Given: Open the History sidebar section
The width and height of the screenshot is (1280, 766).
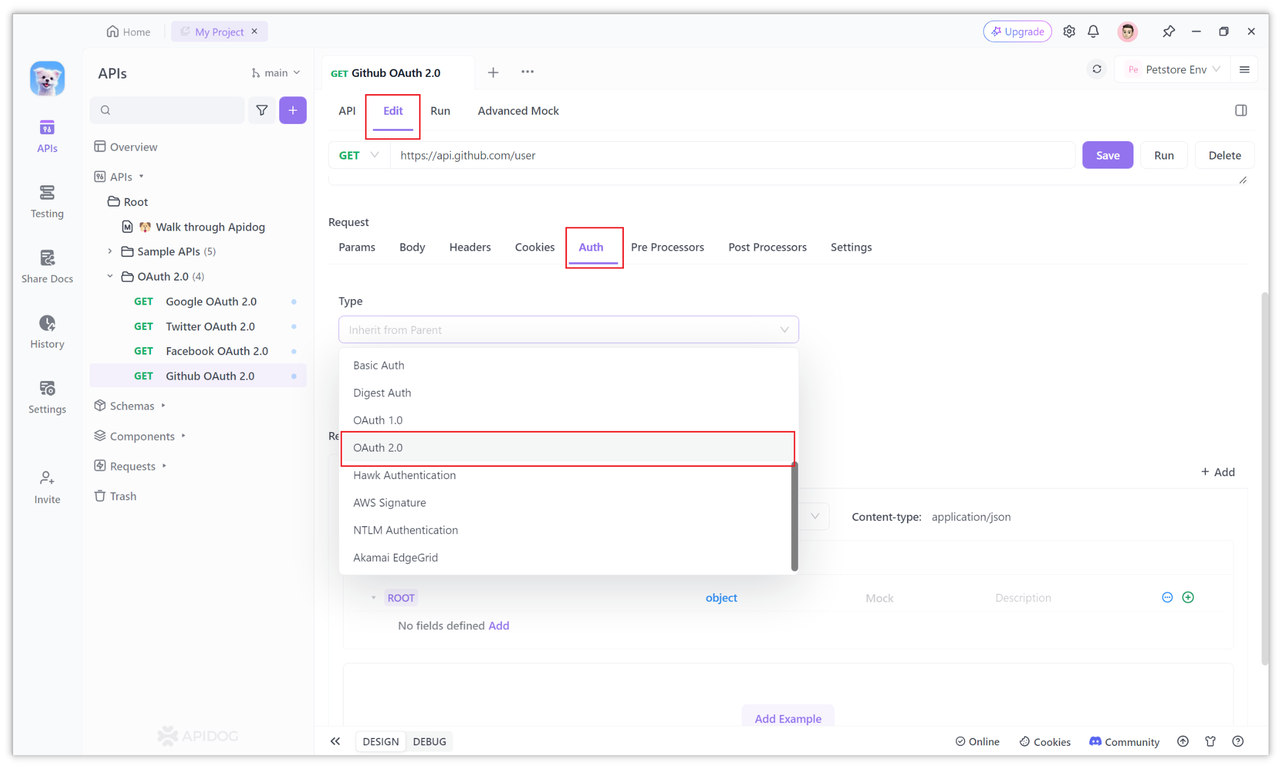Looking at the screenshot, I should pos(47,332).
